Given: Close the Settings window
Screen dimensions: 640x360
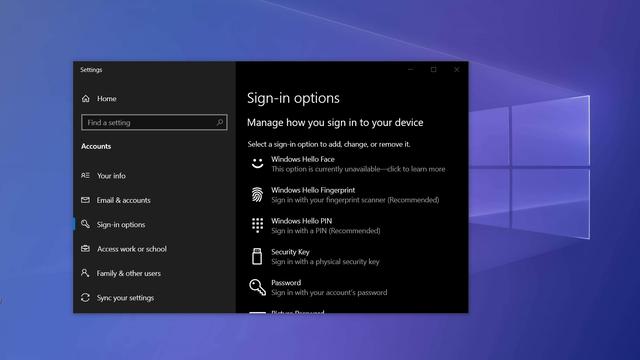Looking at the screenshot, I should (457, 70).
